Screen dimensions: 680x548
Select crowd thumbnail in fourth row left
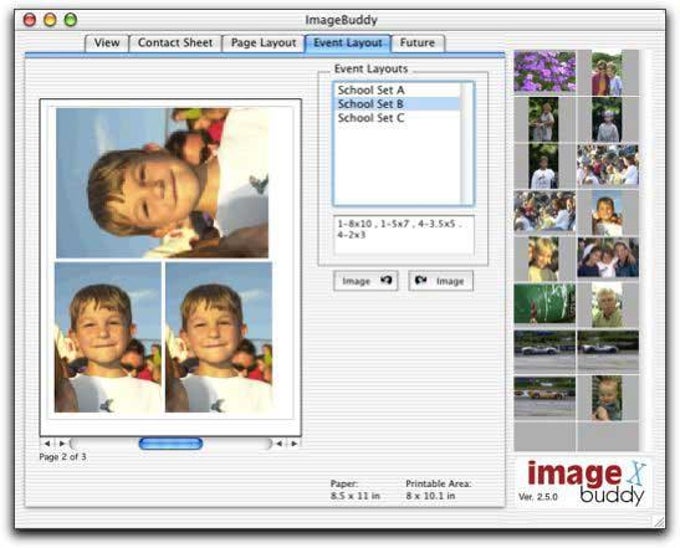[x=545, y=212]
